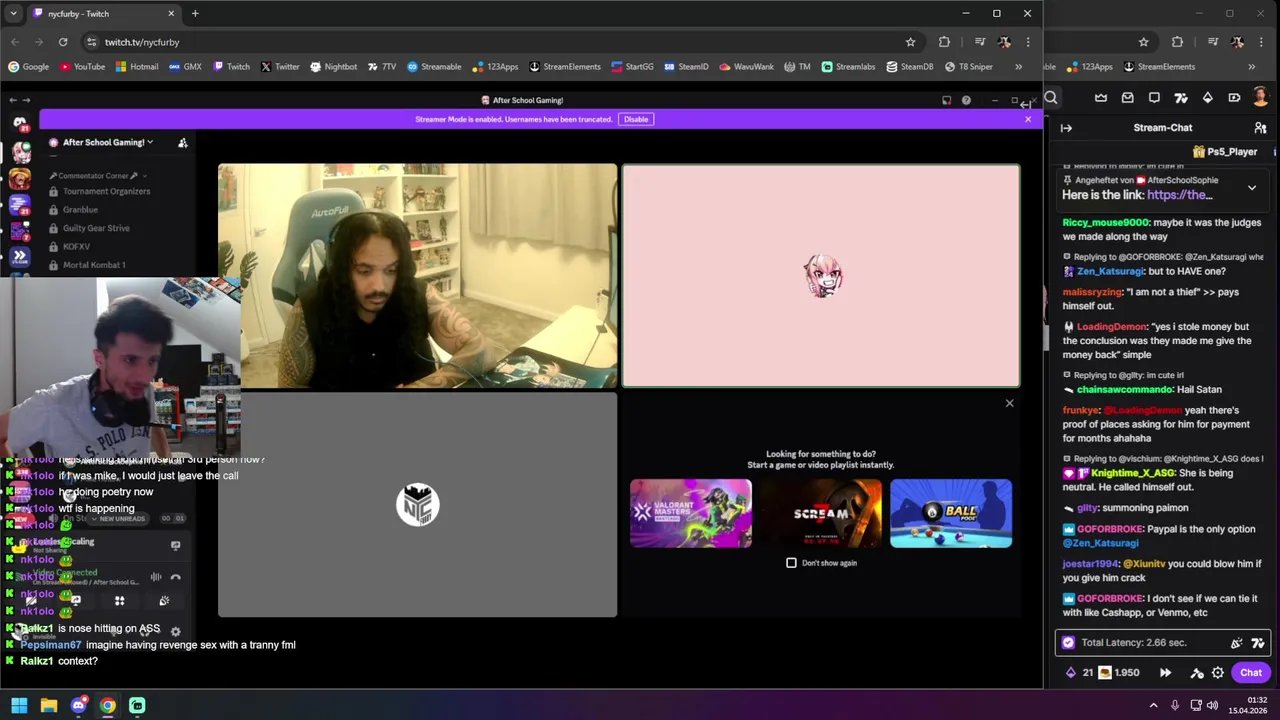The image size is (1280, 720).
Task: Select the Mortal Kombat 1 channel
Action: click(94, 265)
